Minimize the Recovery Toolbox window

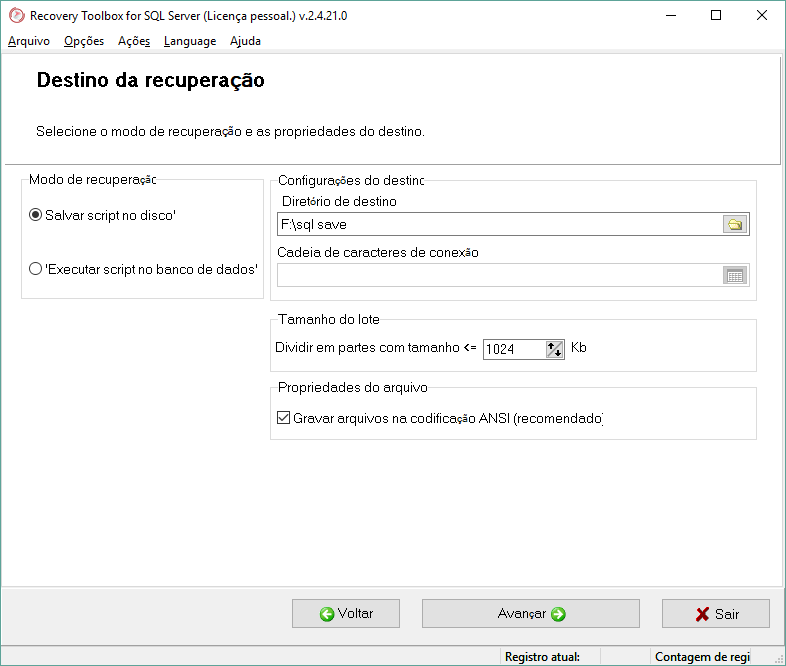click(x=671, y=16)
